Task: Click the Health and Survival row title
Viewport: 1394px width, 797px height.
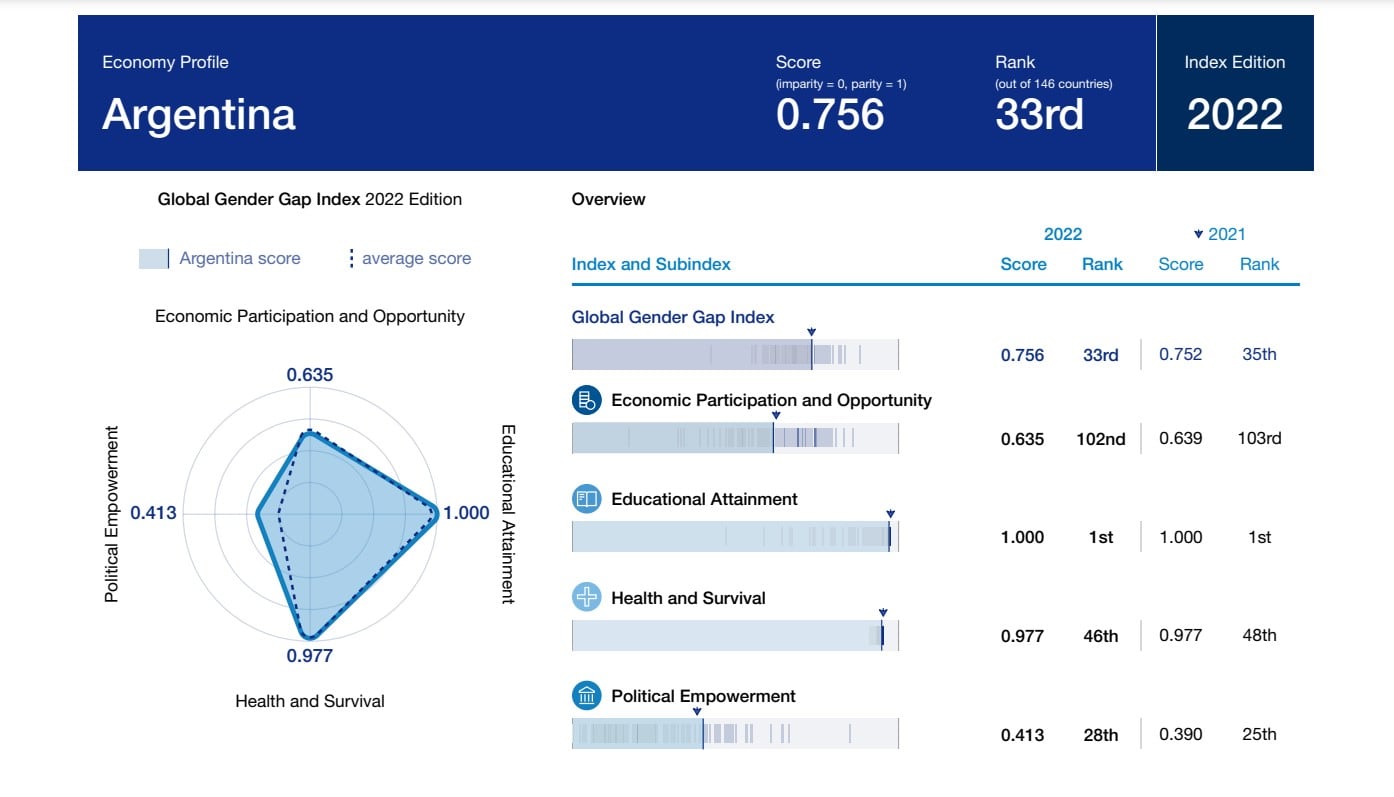Action: [688, 598]
